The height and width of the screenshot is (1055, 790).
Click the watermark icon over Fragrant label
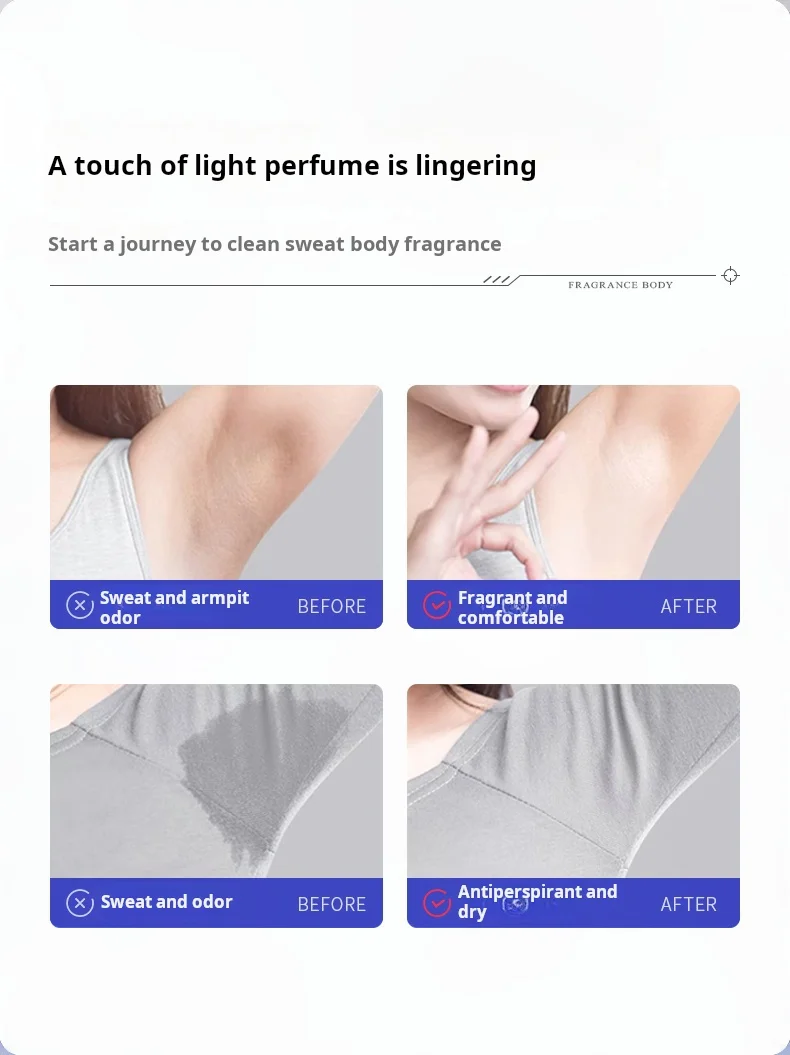[x=515, y=605]
